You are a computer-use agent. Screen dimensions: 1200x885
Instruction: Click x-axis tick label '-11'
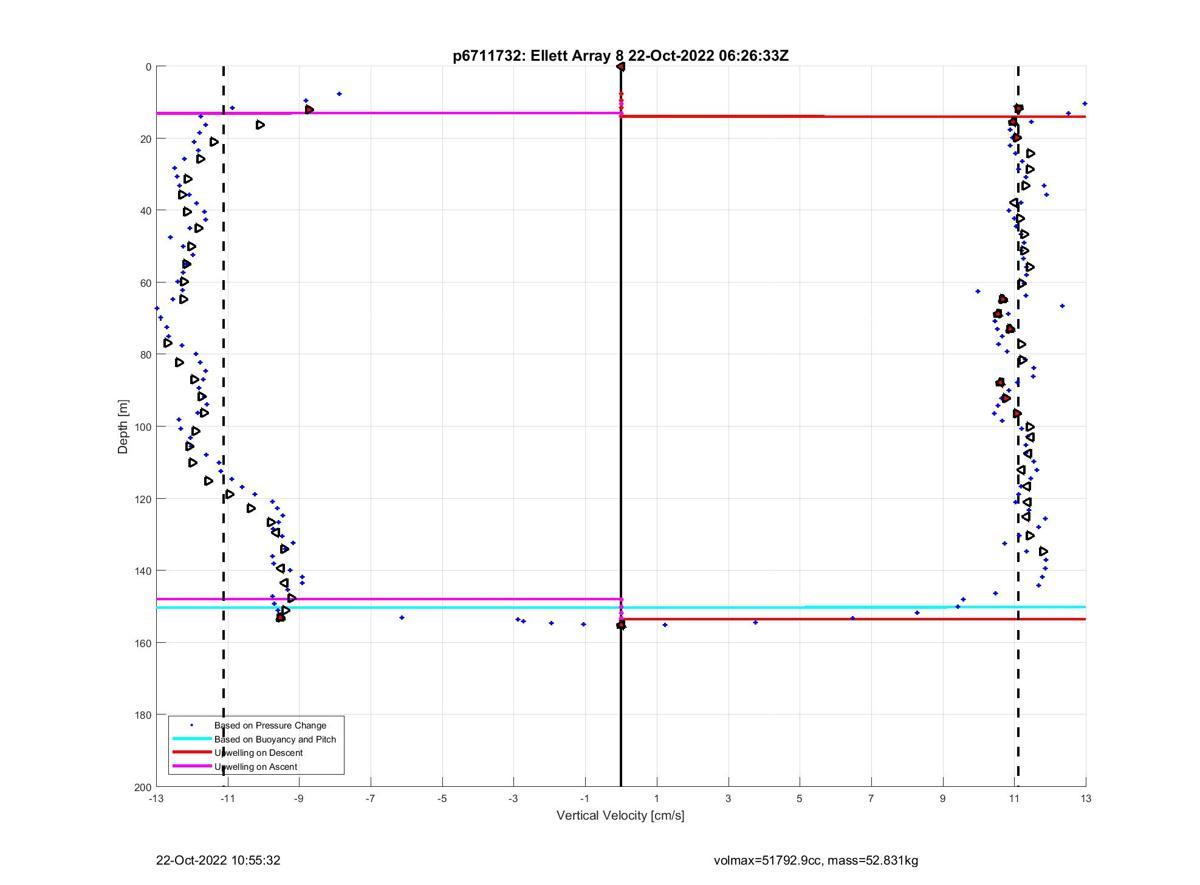pos(227,799)
